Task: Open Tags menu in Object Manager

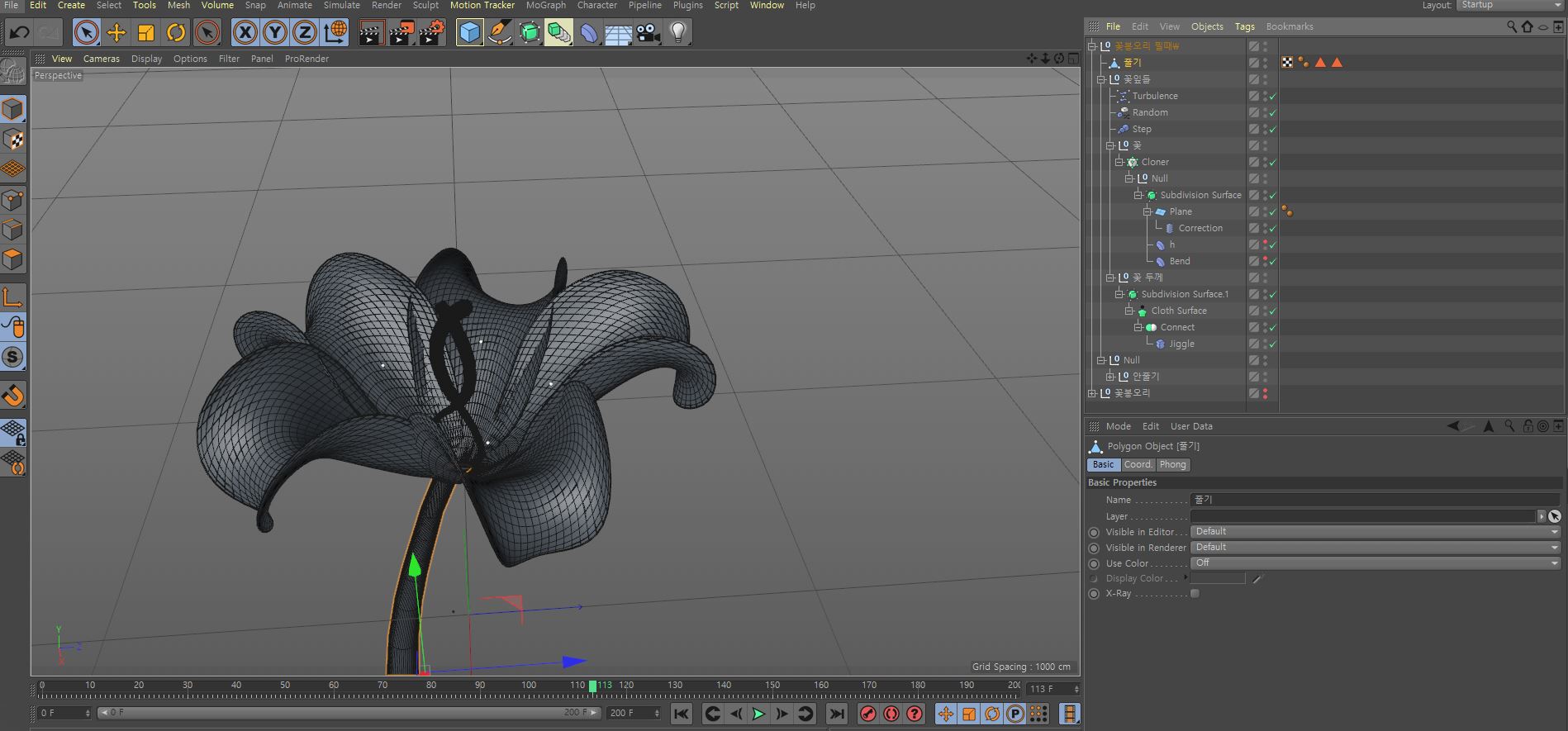Action: coord(1244,26)
